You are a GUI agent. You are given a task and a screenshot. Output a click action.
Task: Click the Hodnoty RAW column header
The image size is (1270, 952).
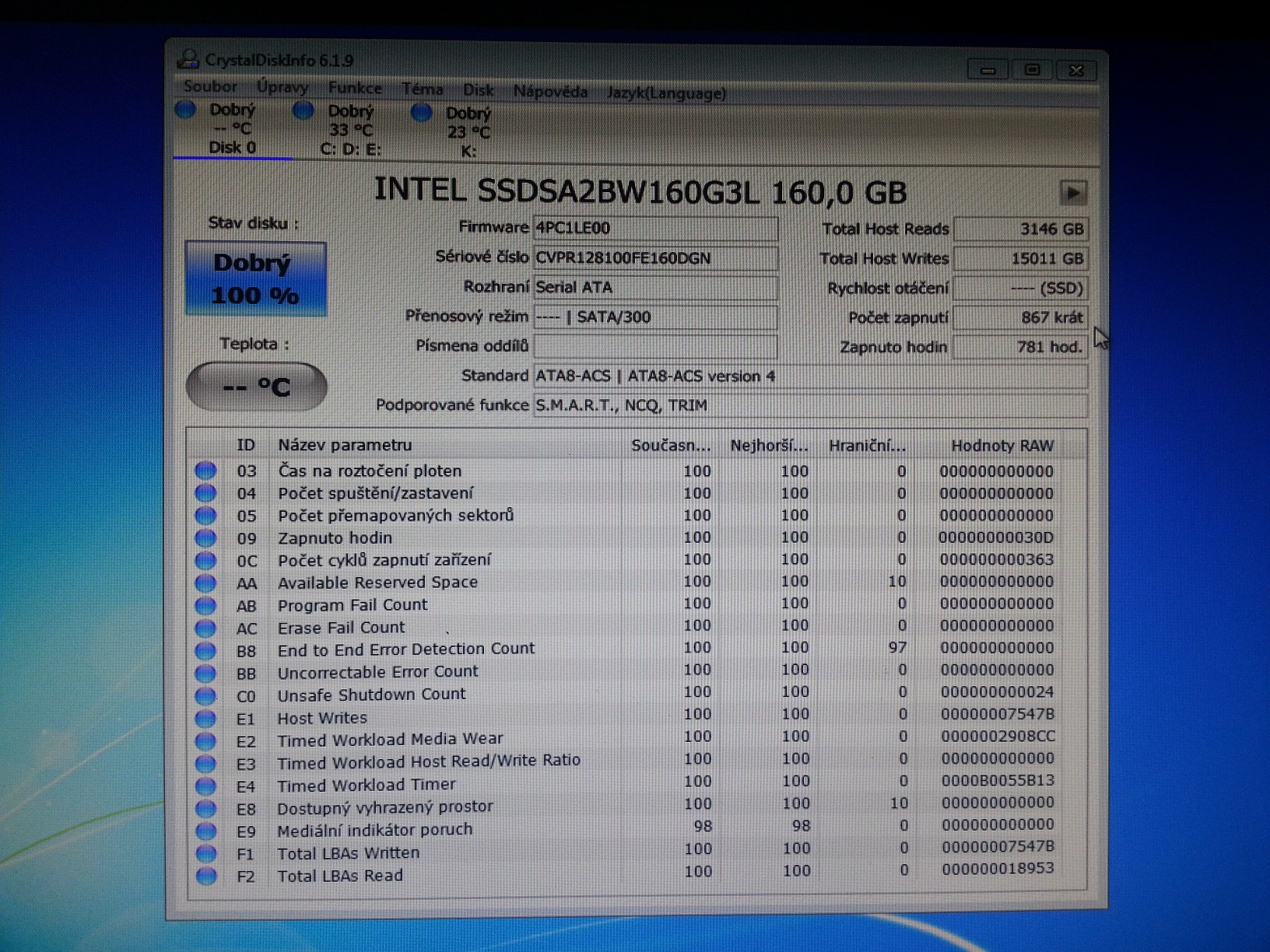(x=1002, y=446)
